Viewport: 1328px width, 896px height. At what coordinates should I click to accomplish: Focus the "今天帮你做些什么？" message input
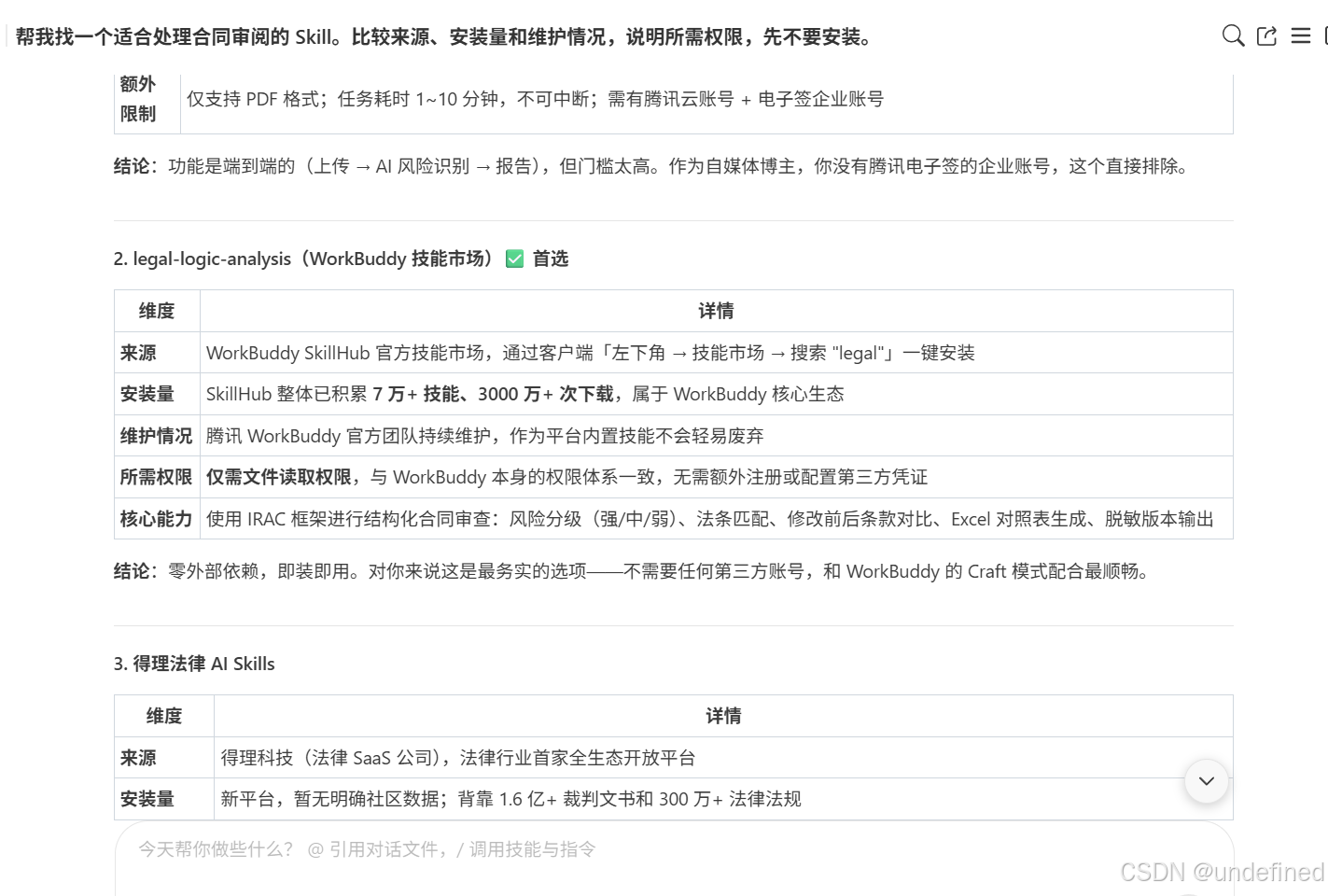(x=674, y=859)
